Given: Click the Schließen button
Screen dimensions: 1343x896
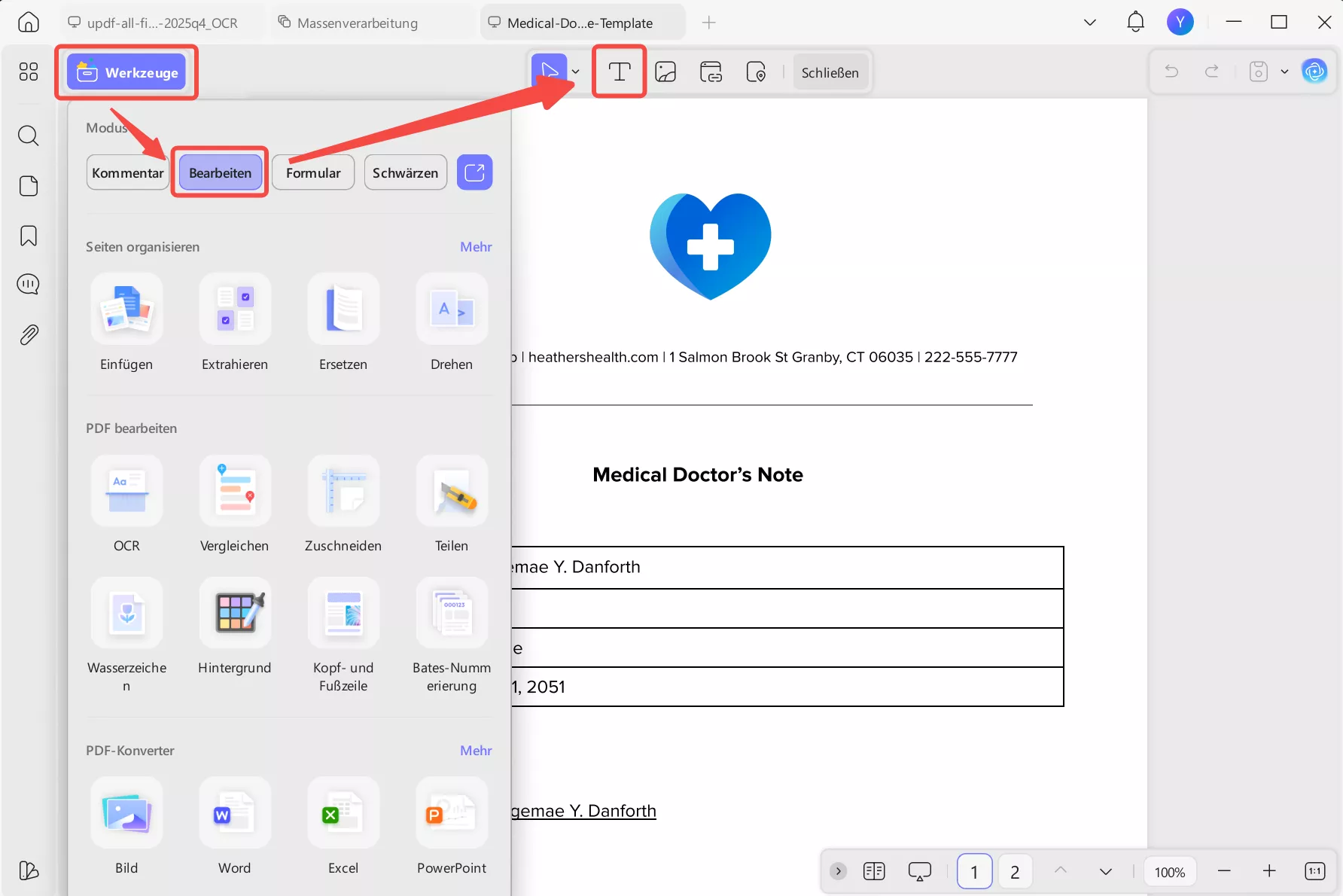Looking at the screenshot, I should point(830,72).
